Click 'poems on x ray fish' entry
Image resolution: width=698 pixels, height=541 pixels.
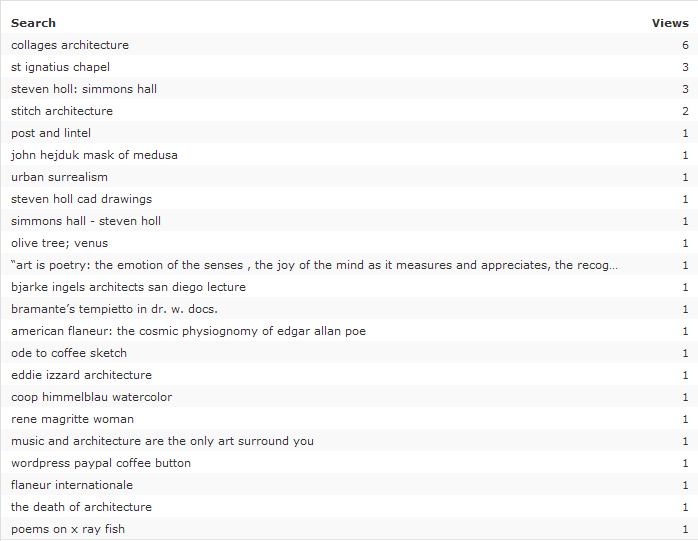pos(68,529)
